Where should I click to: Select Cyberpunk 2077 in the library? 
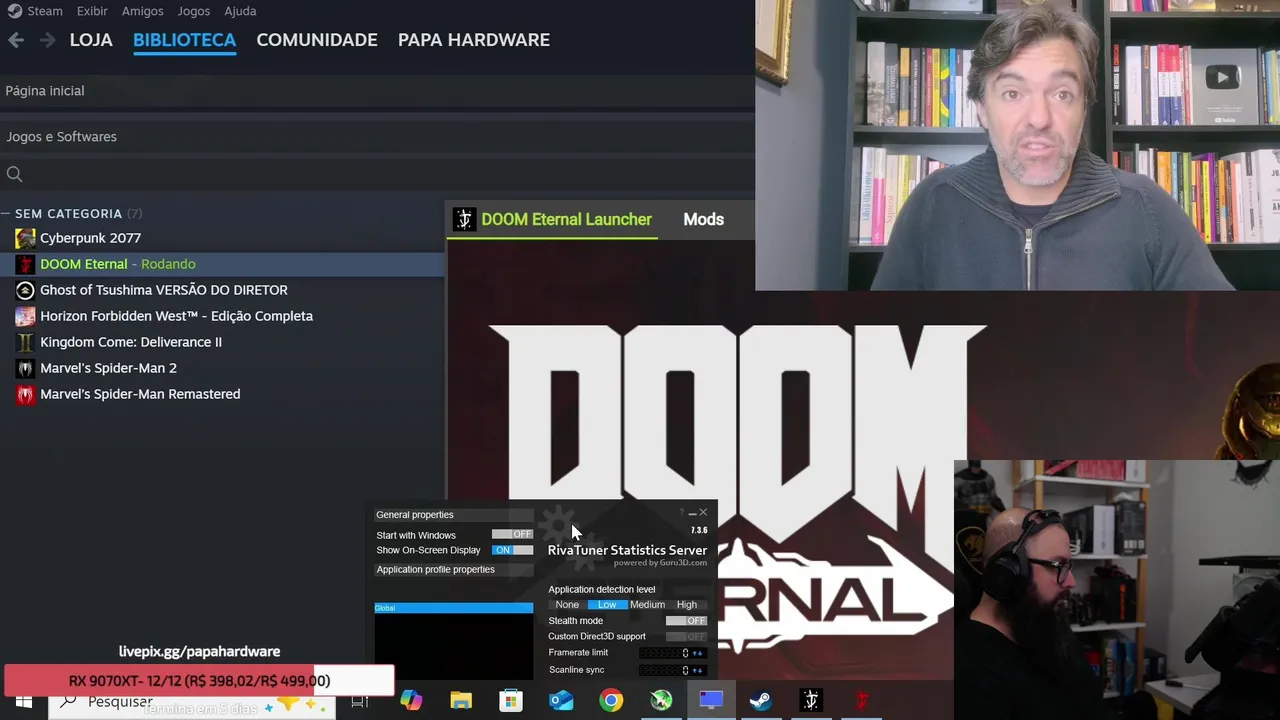90,238
